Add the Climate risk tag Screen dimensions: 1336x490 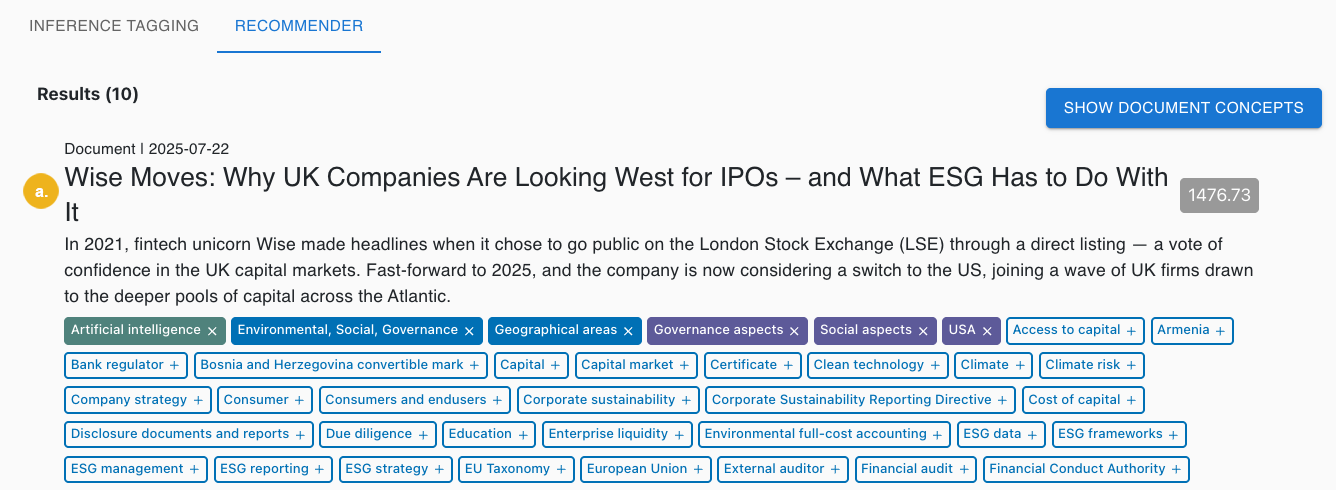point(1131,366)
